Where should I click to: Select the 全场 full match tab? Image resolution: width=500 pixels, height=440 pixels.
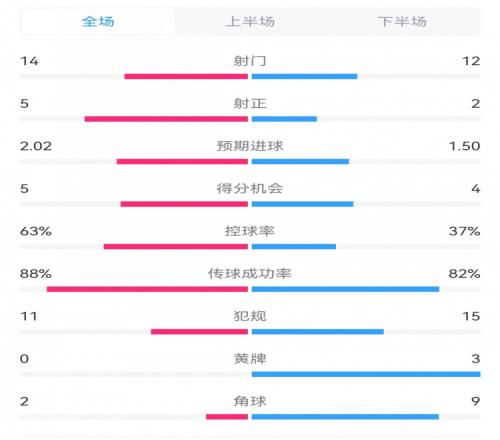pos(98,22)
